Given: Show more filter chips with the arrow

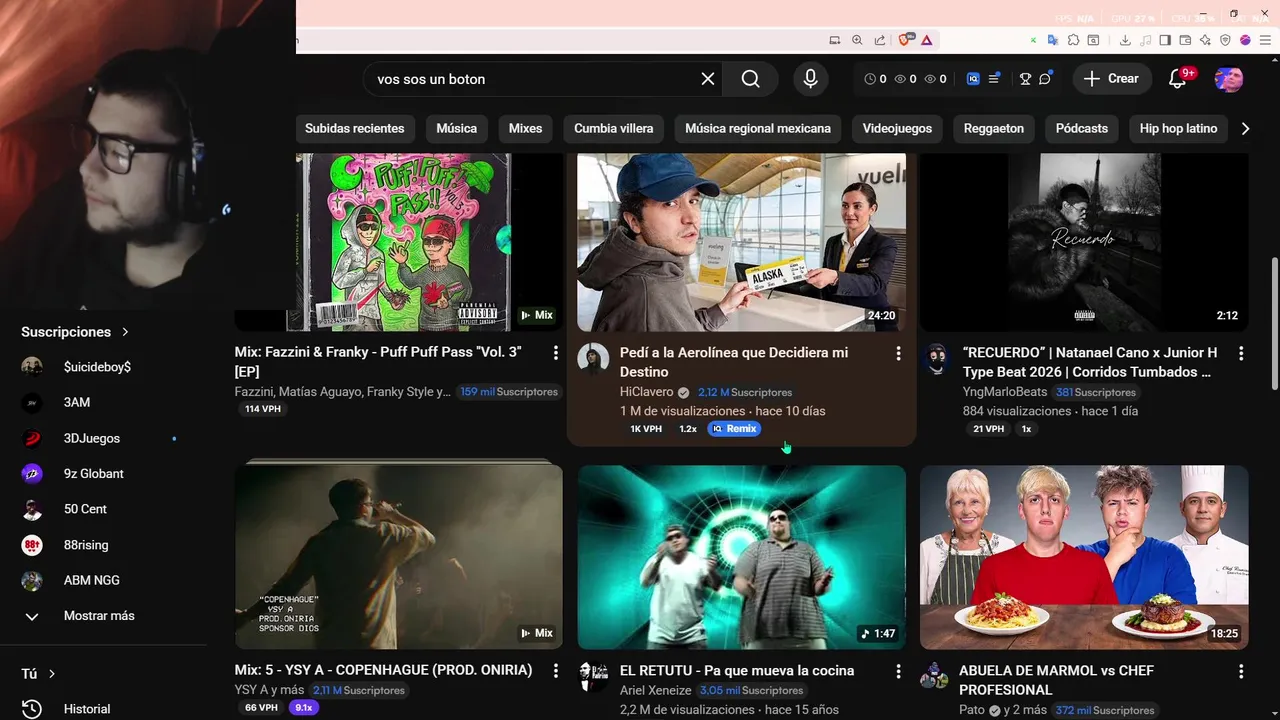Looking at the screenshot, I should pyautogui.click(x=1245, y=128).
